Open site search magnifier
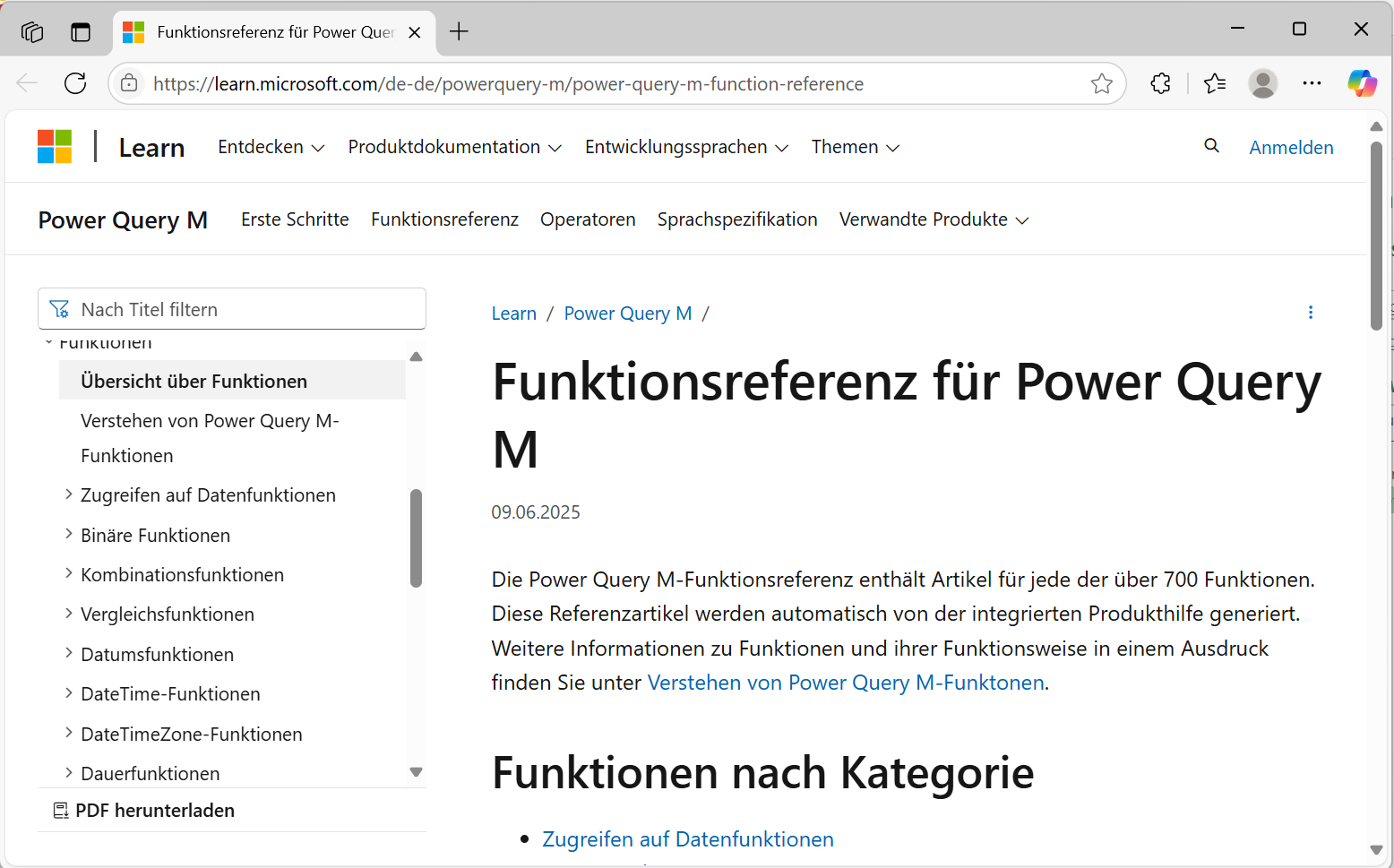The width and height of the screenshot is (1394, 868). tap(1211, 146)
